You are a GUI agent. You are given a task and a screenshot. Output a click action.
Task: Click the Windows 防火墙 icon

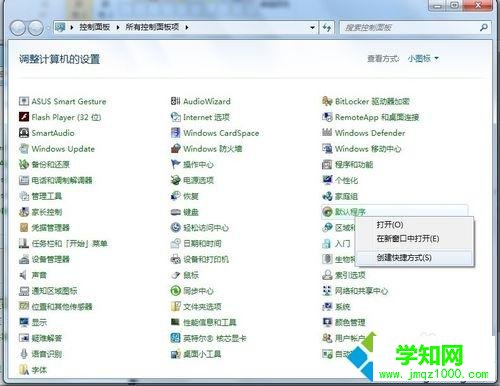175,148
